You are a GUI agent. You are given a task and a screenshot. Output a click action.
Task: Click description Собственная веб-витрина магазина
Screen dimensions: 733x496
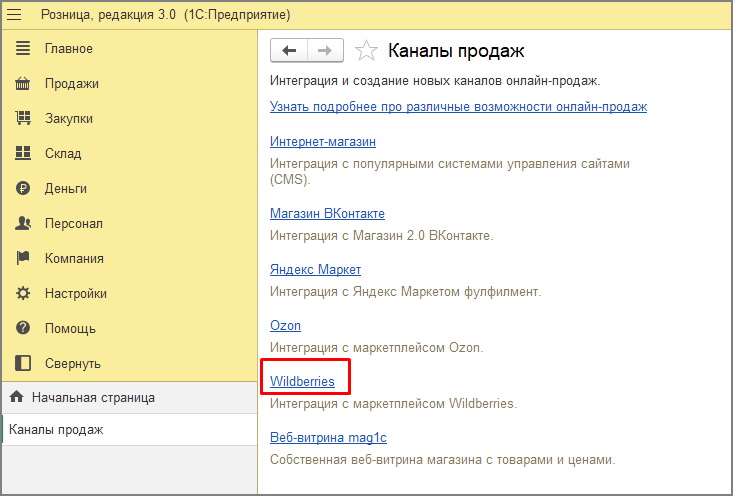442,459
